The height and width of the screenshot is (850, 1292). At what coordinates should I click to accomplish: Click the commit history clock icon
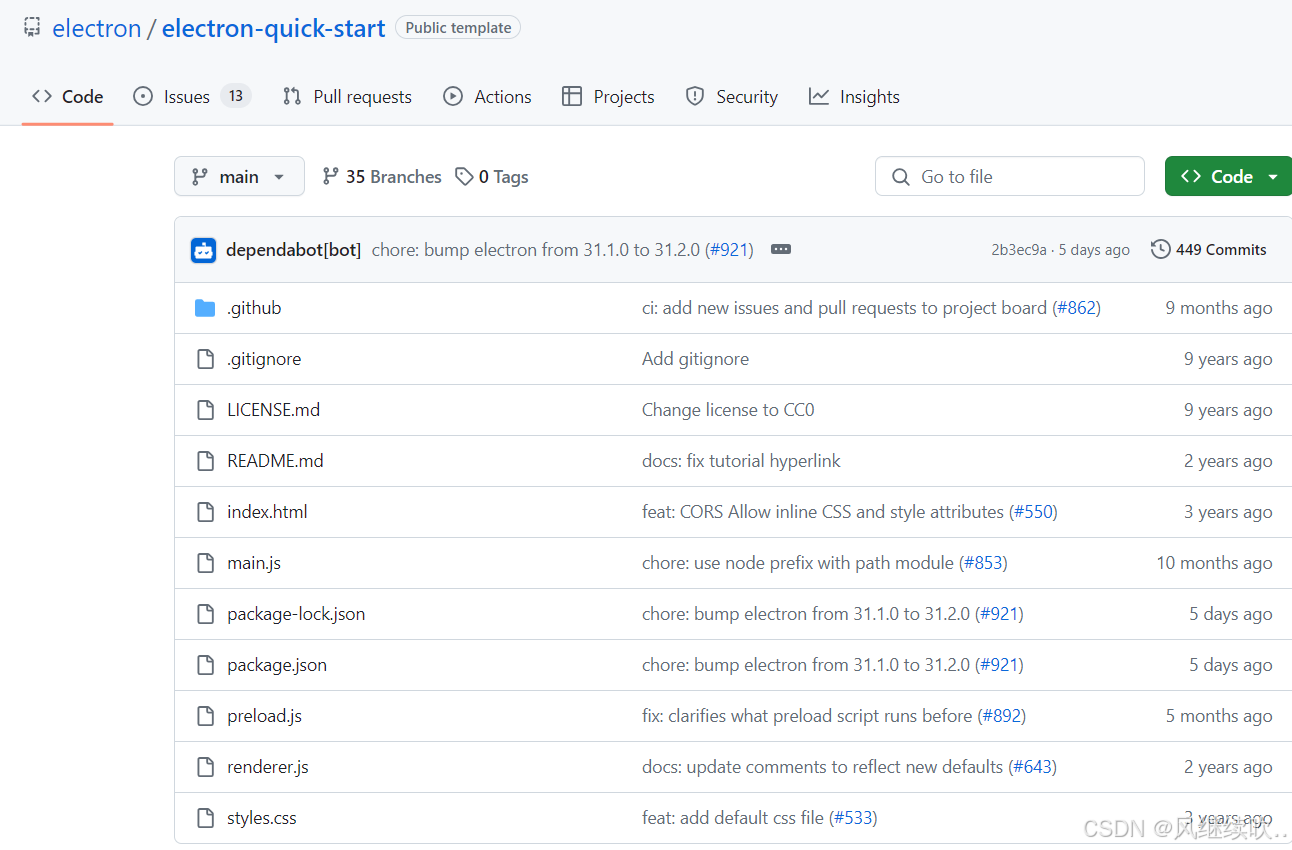[x=1160, y=250]
